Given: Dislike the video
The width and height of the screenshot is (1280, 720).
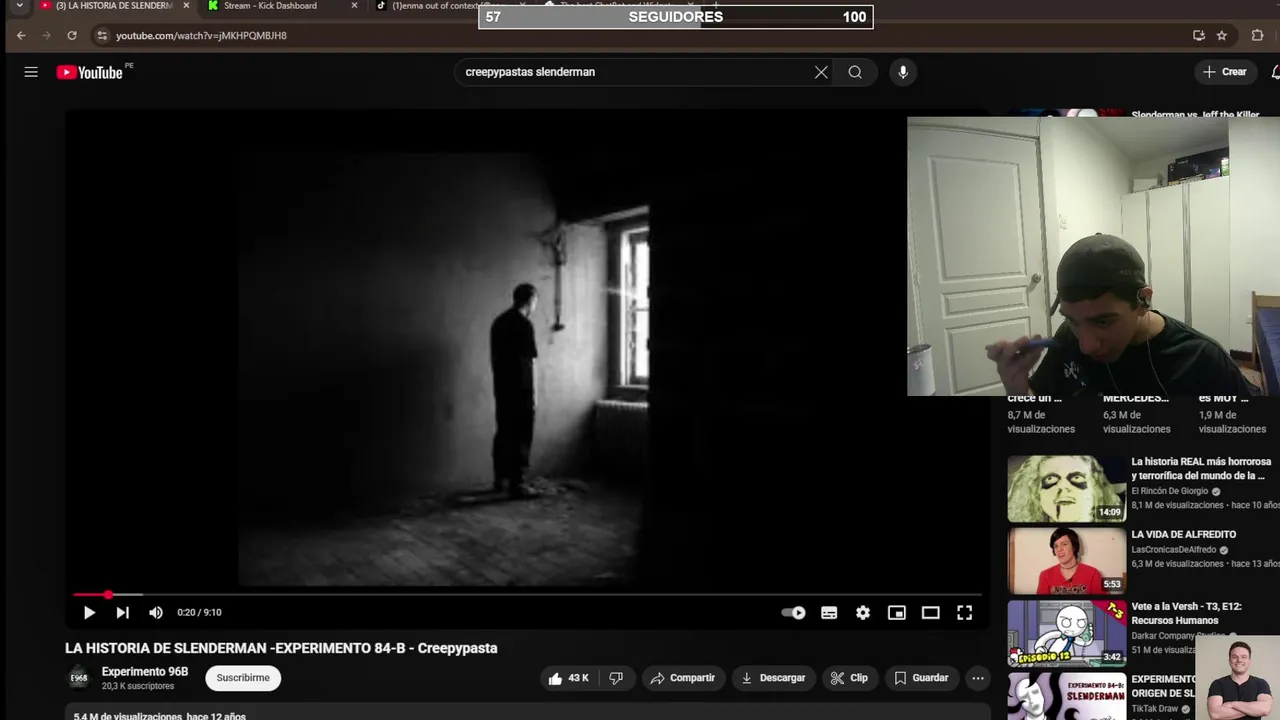Looking at the screenshot, I should pyautogui.click(x=616, y=678).
